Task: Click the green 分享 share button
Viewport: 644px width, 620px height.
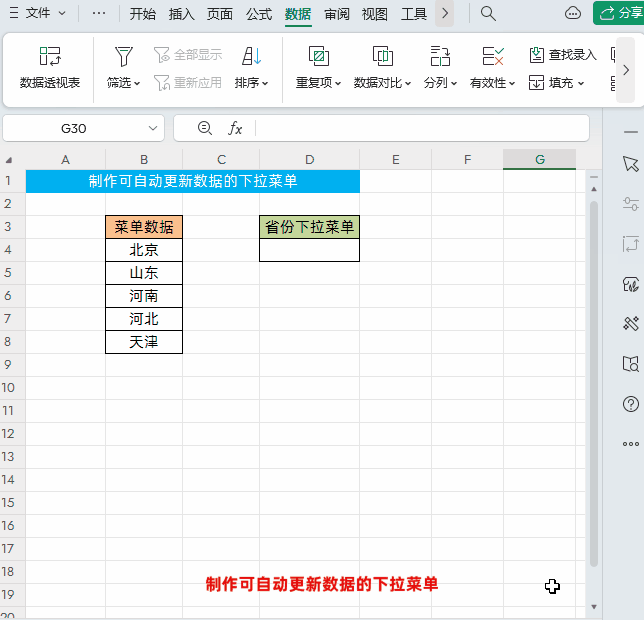Action: click(x=619, y=13)
